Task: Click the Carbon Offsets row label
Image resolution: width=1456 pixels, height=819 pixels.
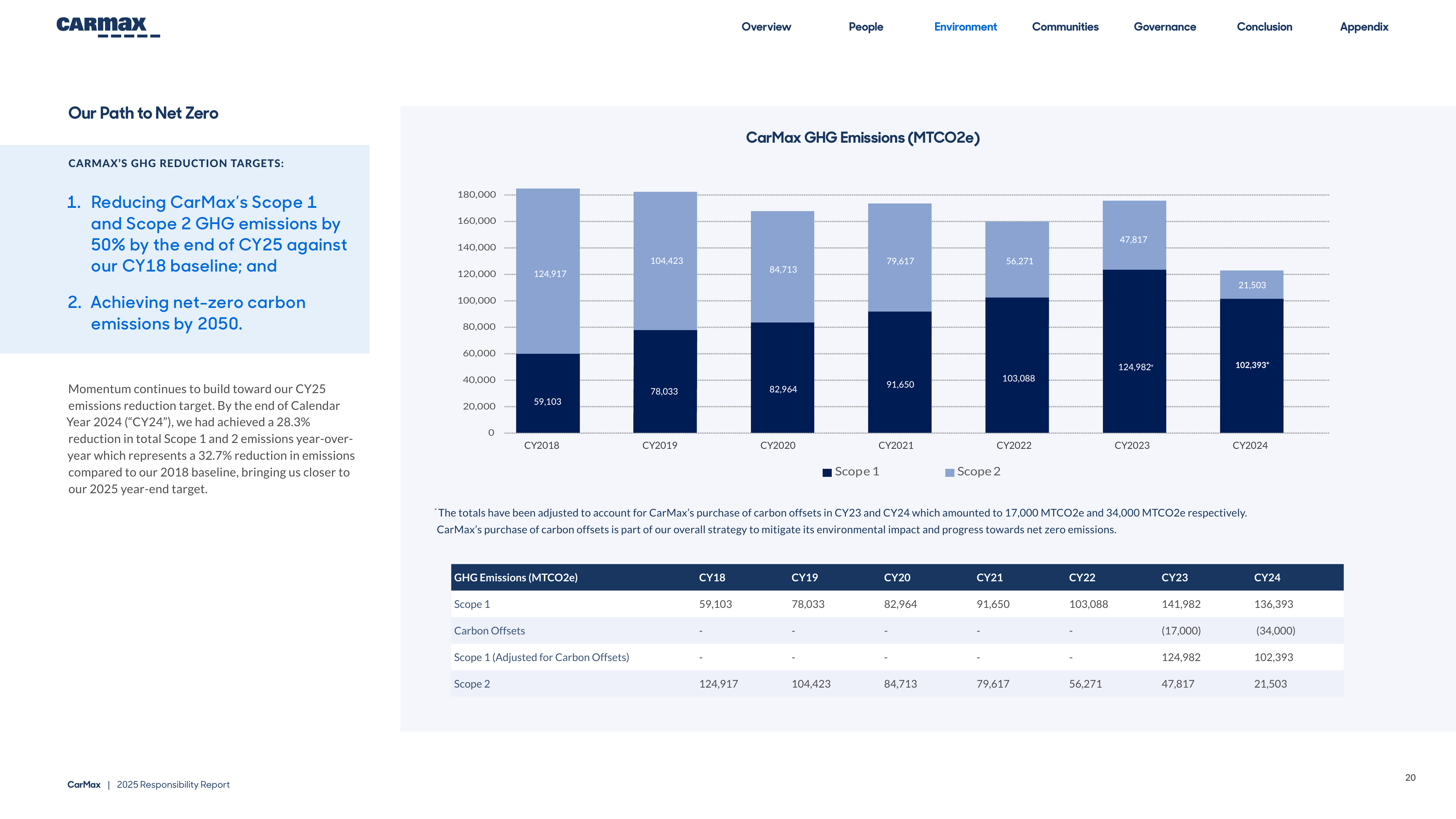Action: point(489,631)
